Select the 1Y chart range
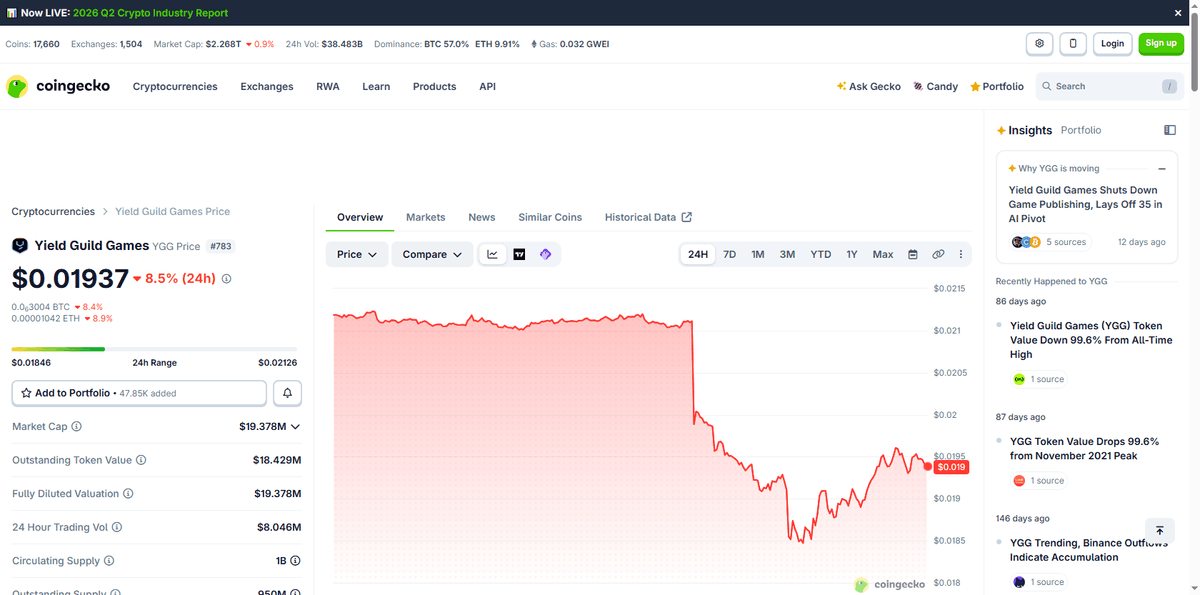Viewport: 1200px width, 595px height. pyautogui.click(x=852, y=255)
